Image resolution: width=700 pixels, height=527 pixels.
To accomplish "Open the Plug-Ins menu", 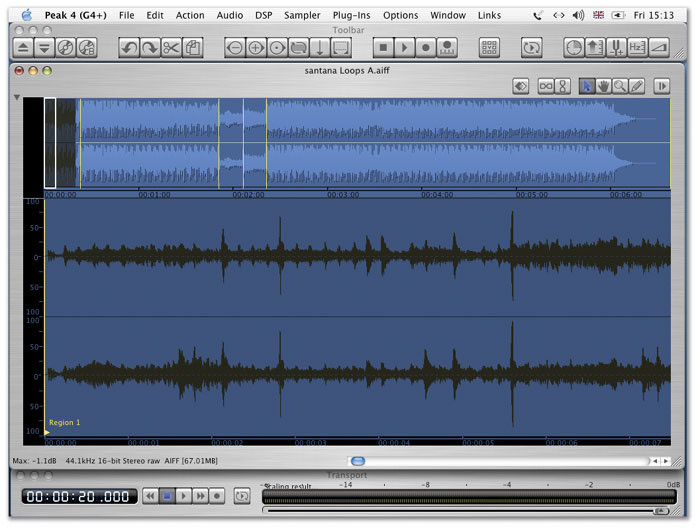I will point(351,15).
